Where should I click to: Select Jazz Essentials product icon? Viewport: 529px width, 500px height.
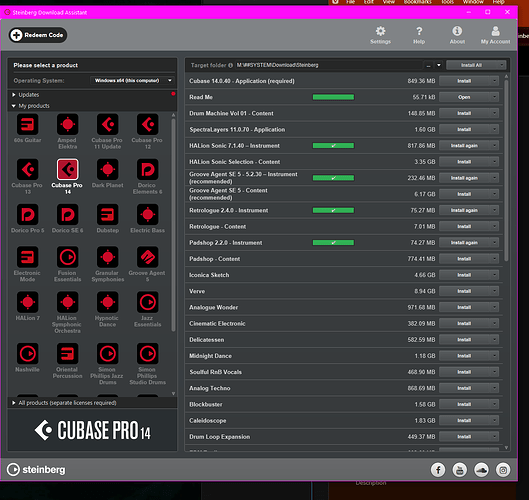point(147,302)
